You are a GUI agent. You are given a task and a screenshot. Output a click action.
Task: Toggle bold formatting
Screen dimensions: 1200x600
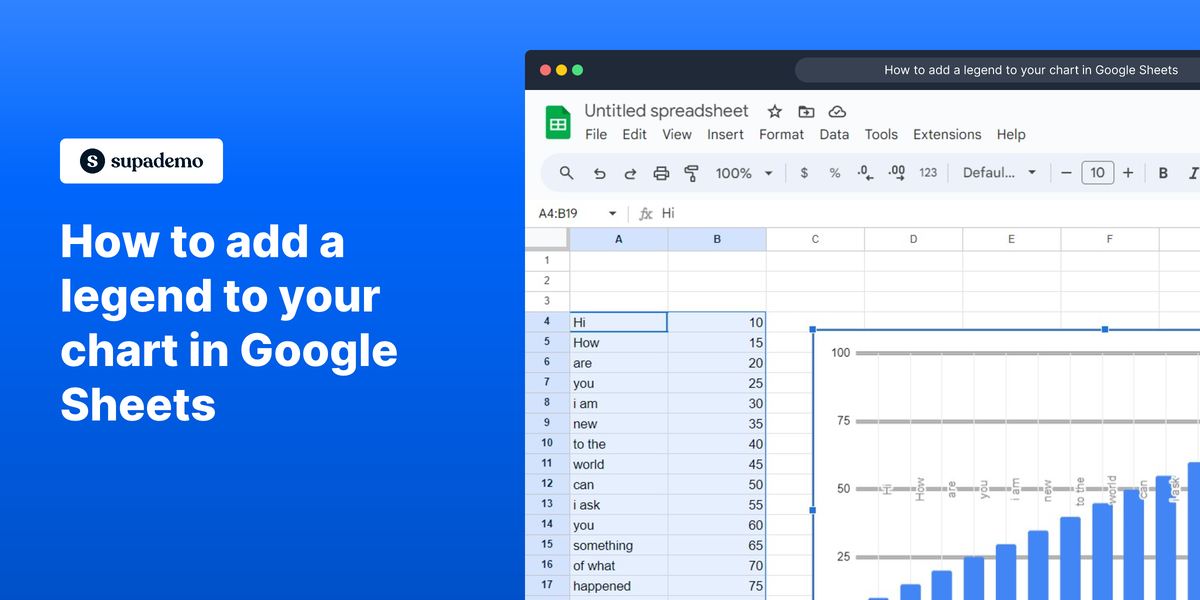(1163, 172)
